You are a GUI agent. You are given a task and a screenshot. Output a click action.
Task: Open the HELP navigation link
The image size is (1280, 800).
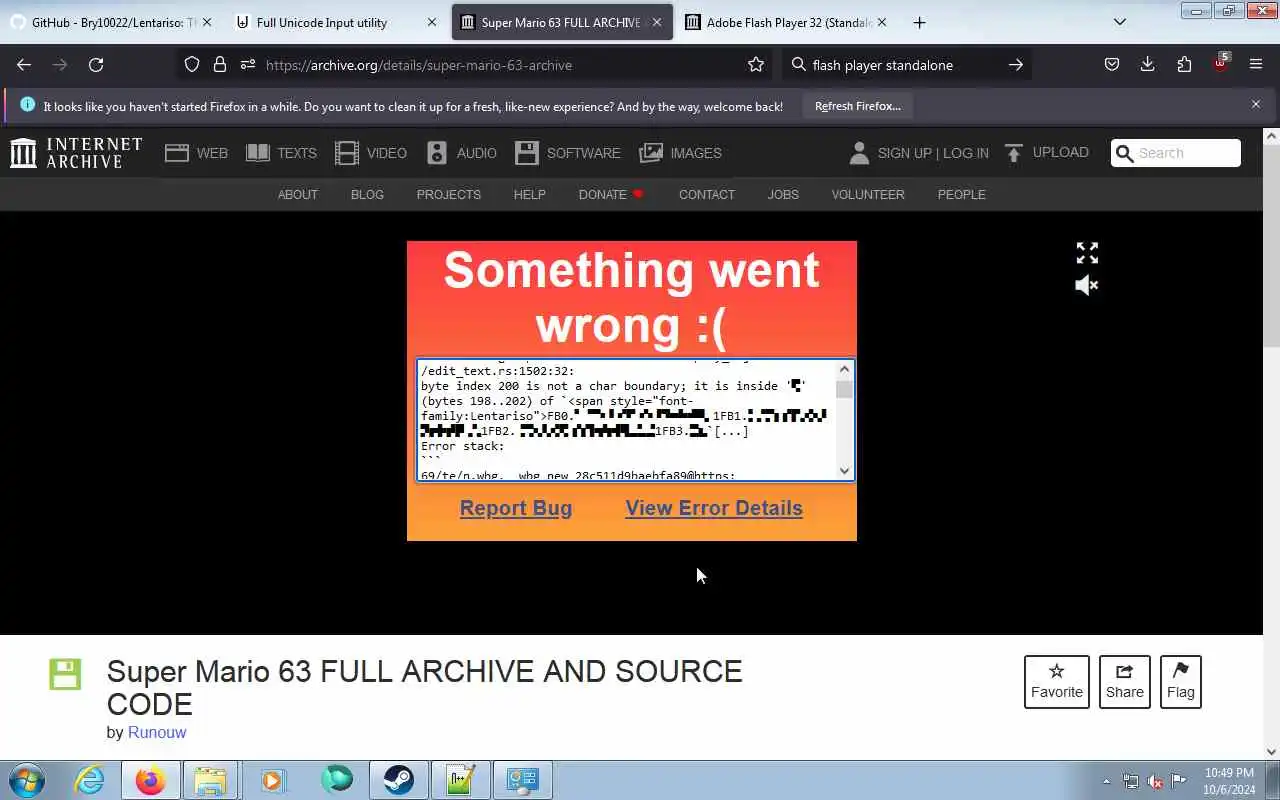click(530, 195)
